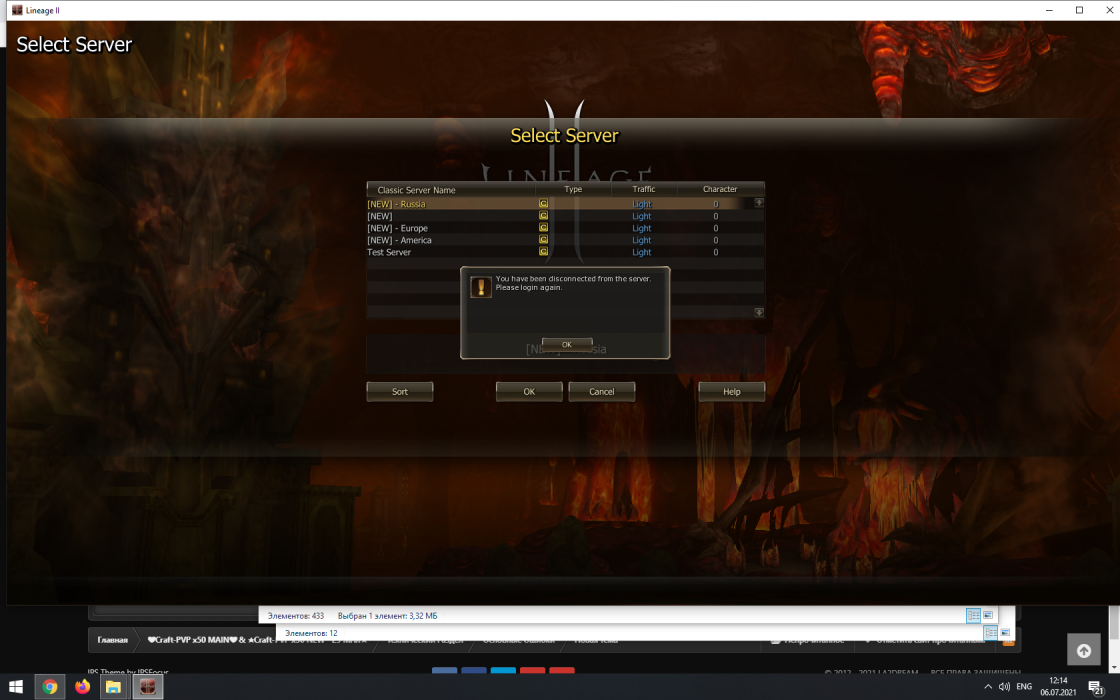The image size is (1120, 700).
Task: Click the Sort button
Action: tap(400, 392)
